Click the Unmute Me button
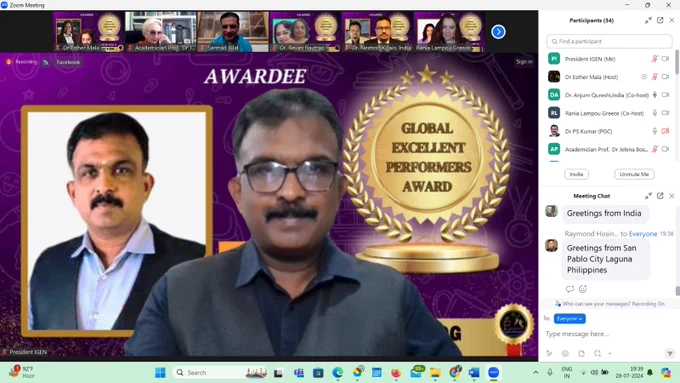This screenshot has width=680, height=383. tap(634, 174)
